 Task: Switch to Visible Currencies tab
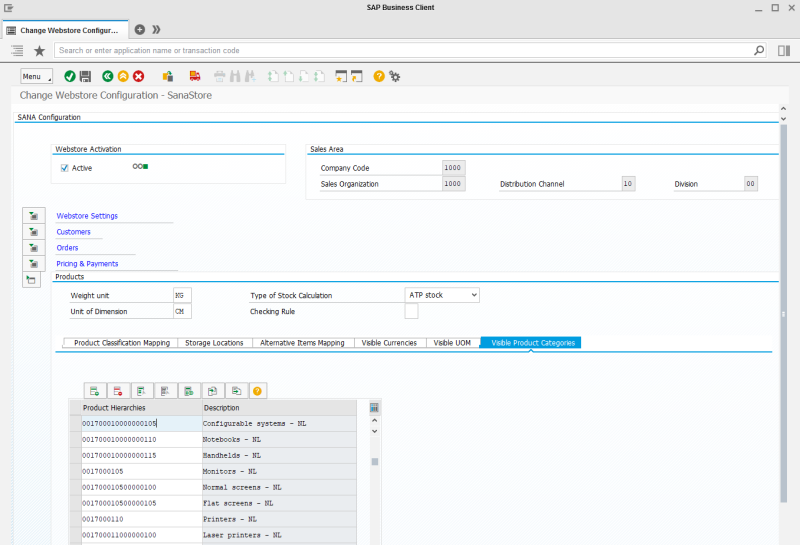[389, 343]
